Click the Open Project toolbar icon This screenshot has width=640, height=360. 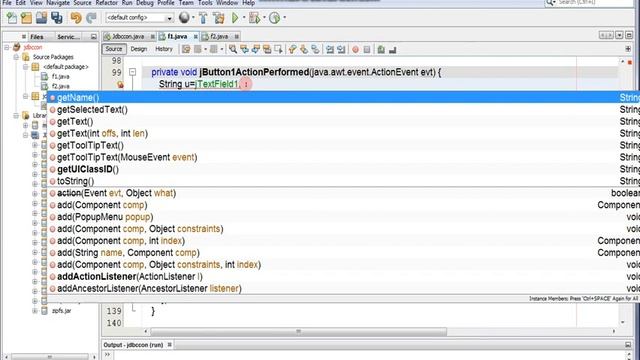click(41, 18)
